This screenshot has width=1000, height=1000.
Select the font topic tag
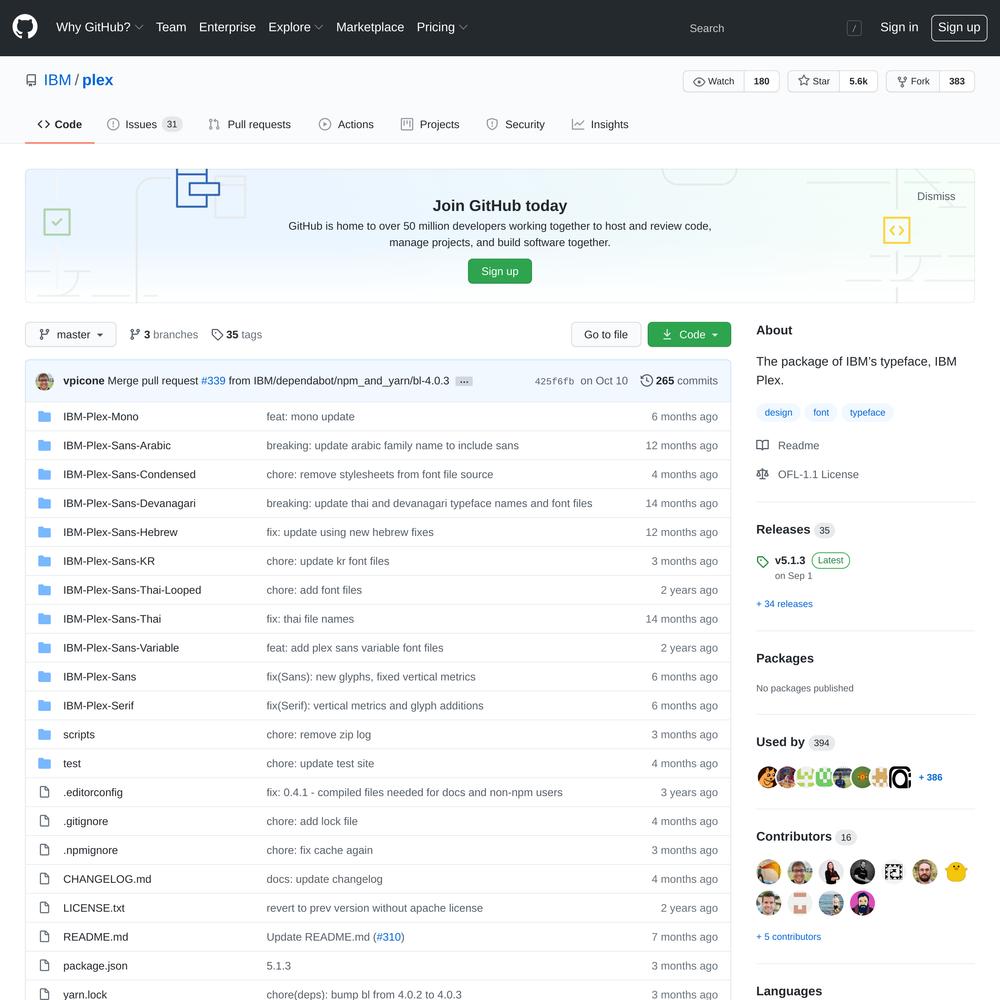click(821, 413)
